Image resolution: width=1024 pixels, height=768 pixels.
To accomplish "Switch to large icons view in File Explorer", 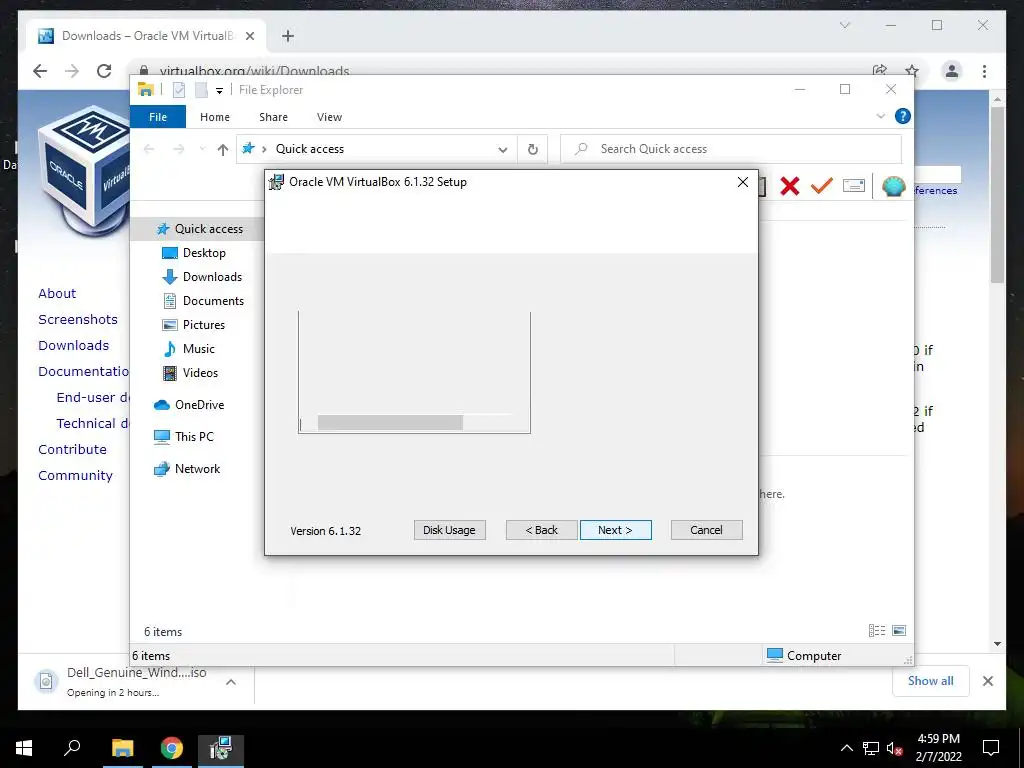I will [899, 630].
